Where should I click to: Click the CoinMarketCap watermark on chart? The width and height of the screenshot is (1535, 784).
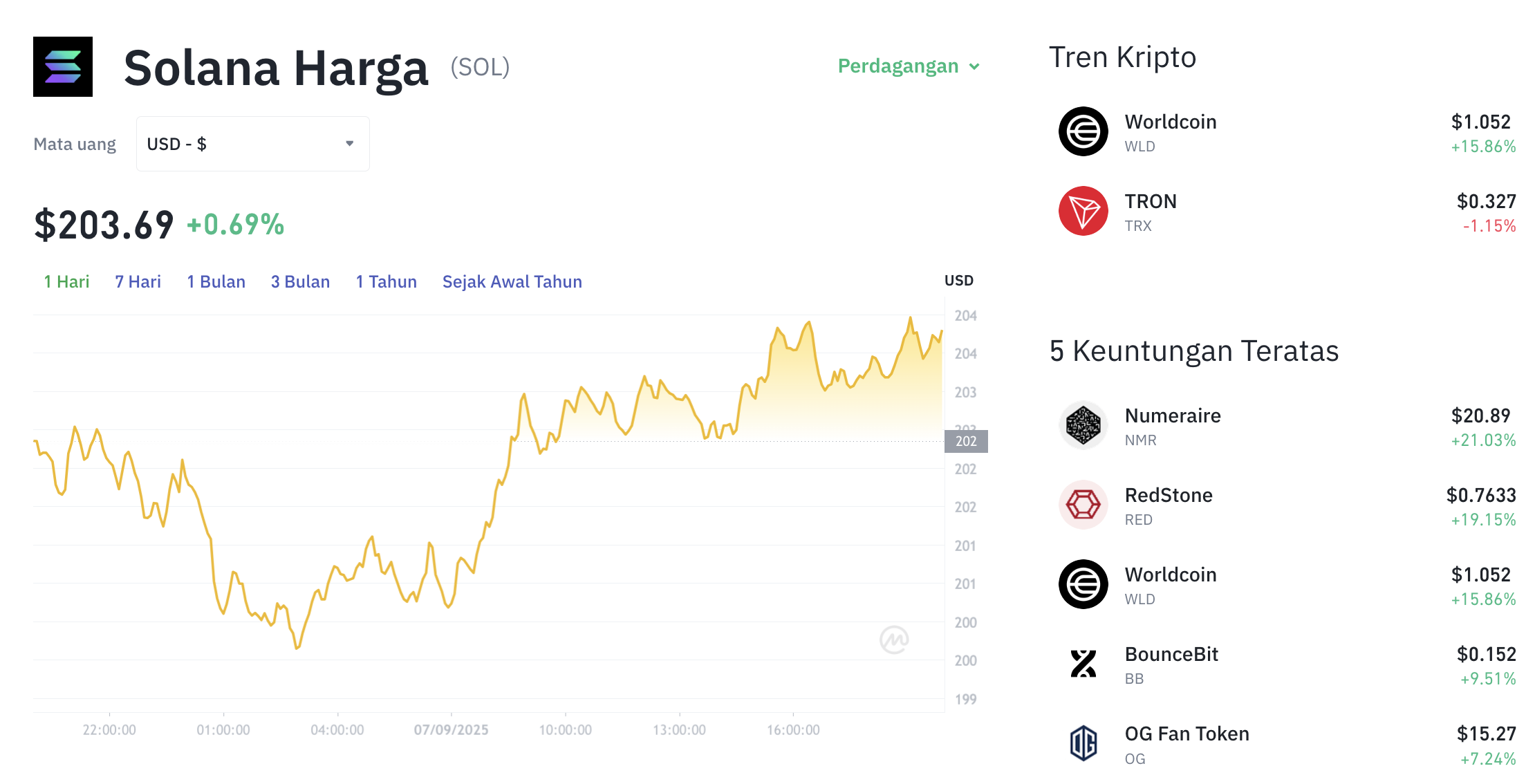click(893, 640)
